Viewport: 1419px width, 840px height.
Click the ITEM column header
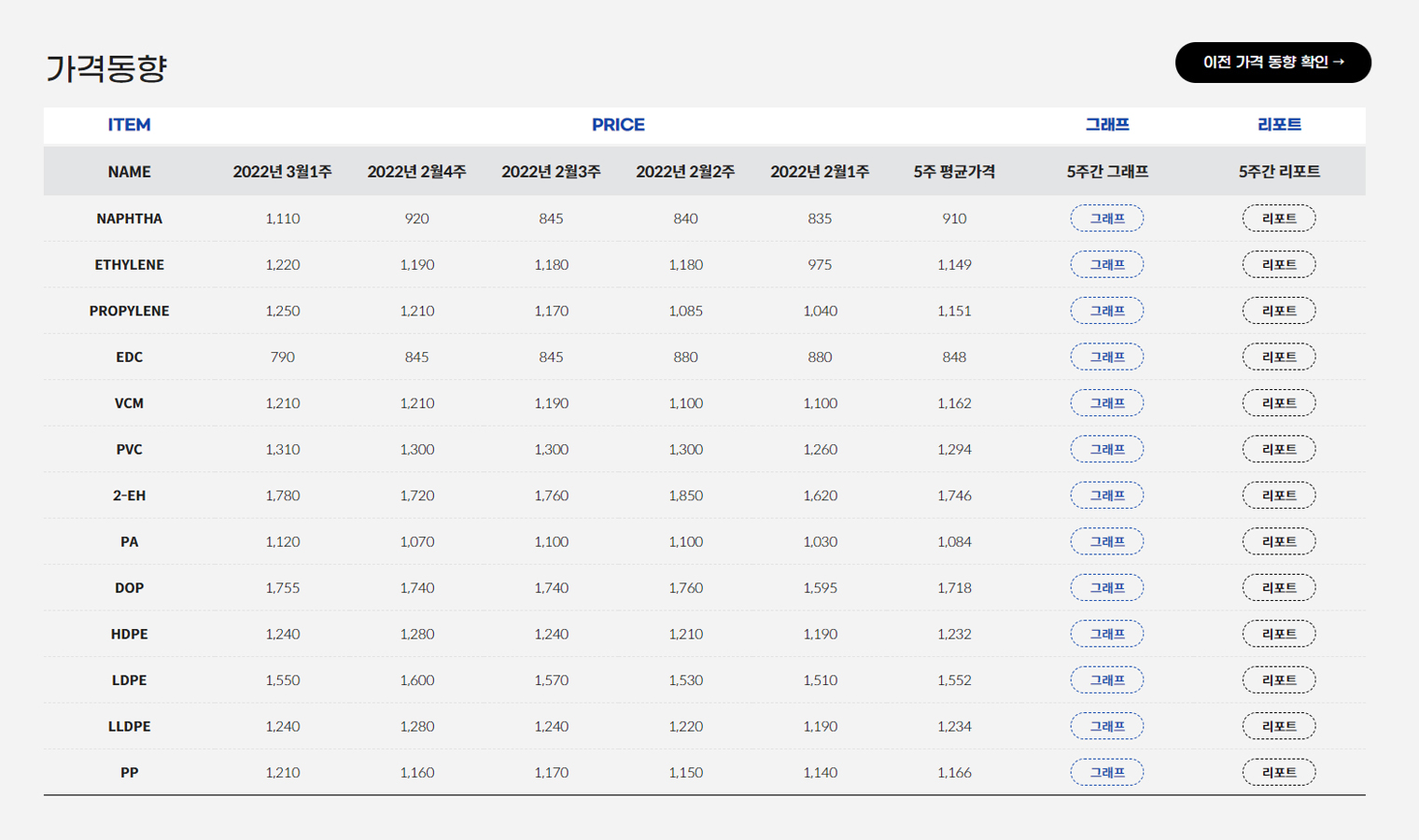click(129, 125)
